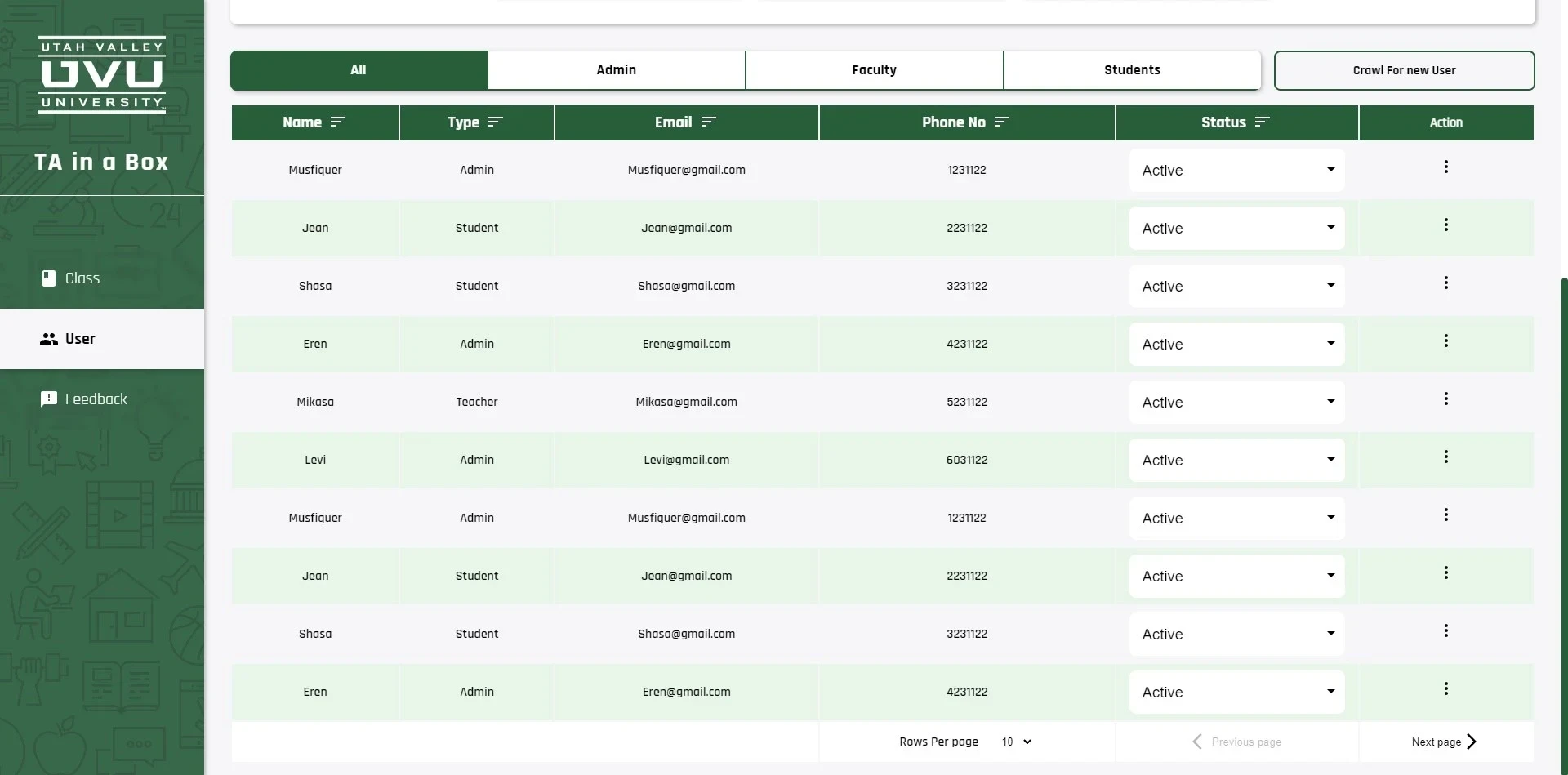Click the UVU university logo
1568x775 pixels.
pyautogui.click(x=102, y=74)
